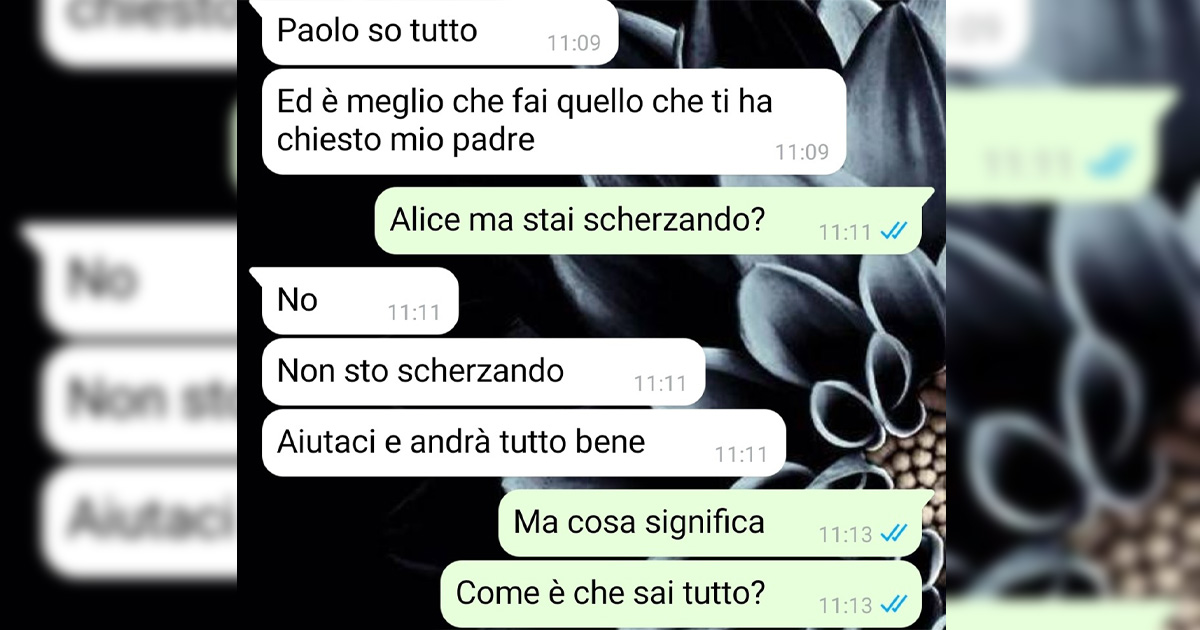Viewport: 1200px width, 630px height.
Task: Click the 11:09 timestamp on 'Paolo so tutto'
Action: point(574,43)
